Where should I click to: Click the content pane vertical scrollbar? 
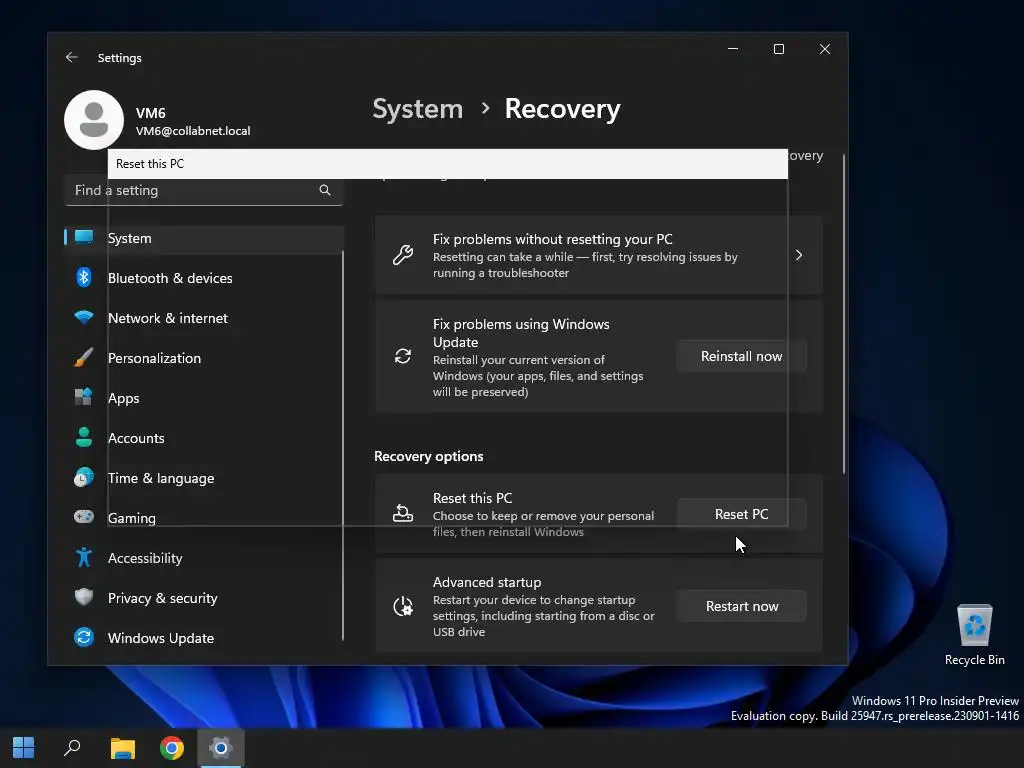pos(844,313)
